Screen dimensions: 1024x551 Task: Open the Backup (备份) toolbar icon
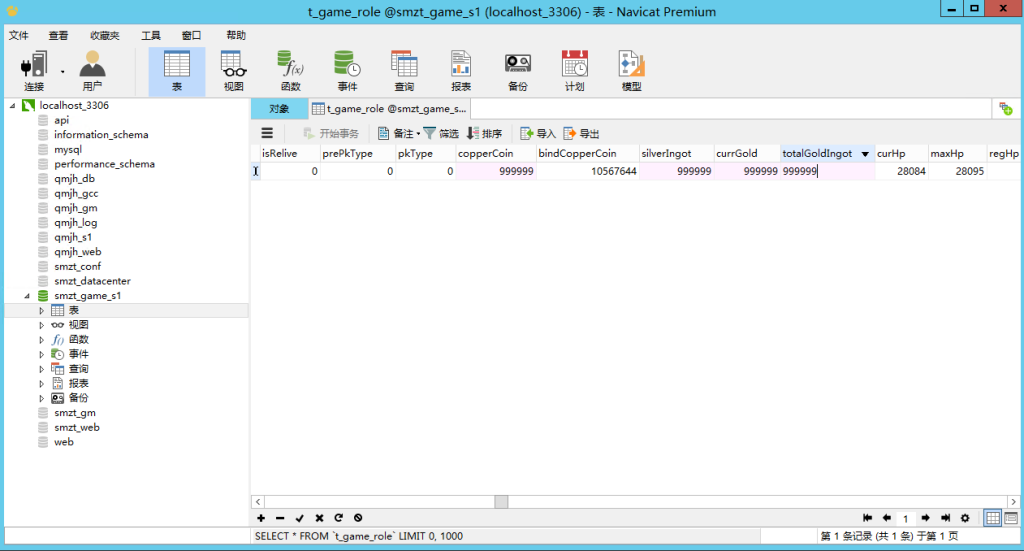(x=517, y=71)
